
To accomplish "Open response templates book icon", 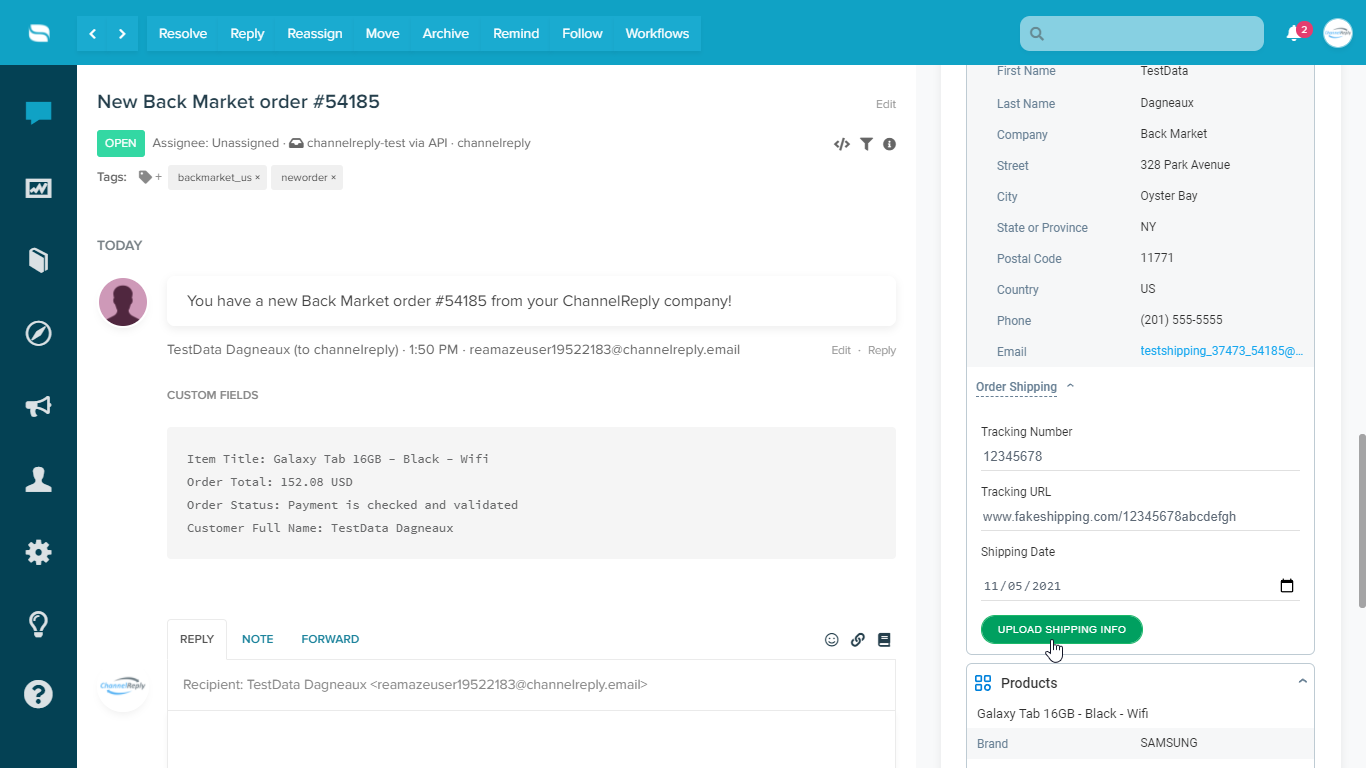I will (884, 640).
